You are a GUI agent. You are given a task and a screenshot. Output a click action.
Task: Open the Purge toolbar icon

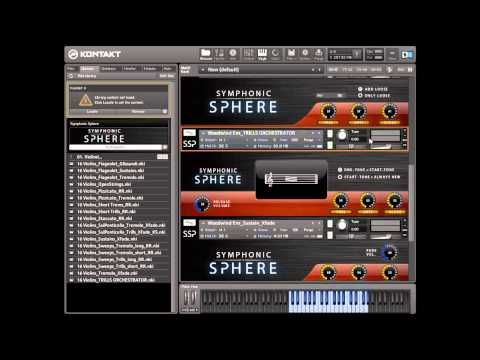(319, 54)
